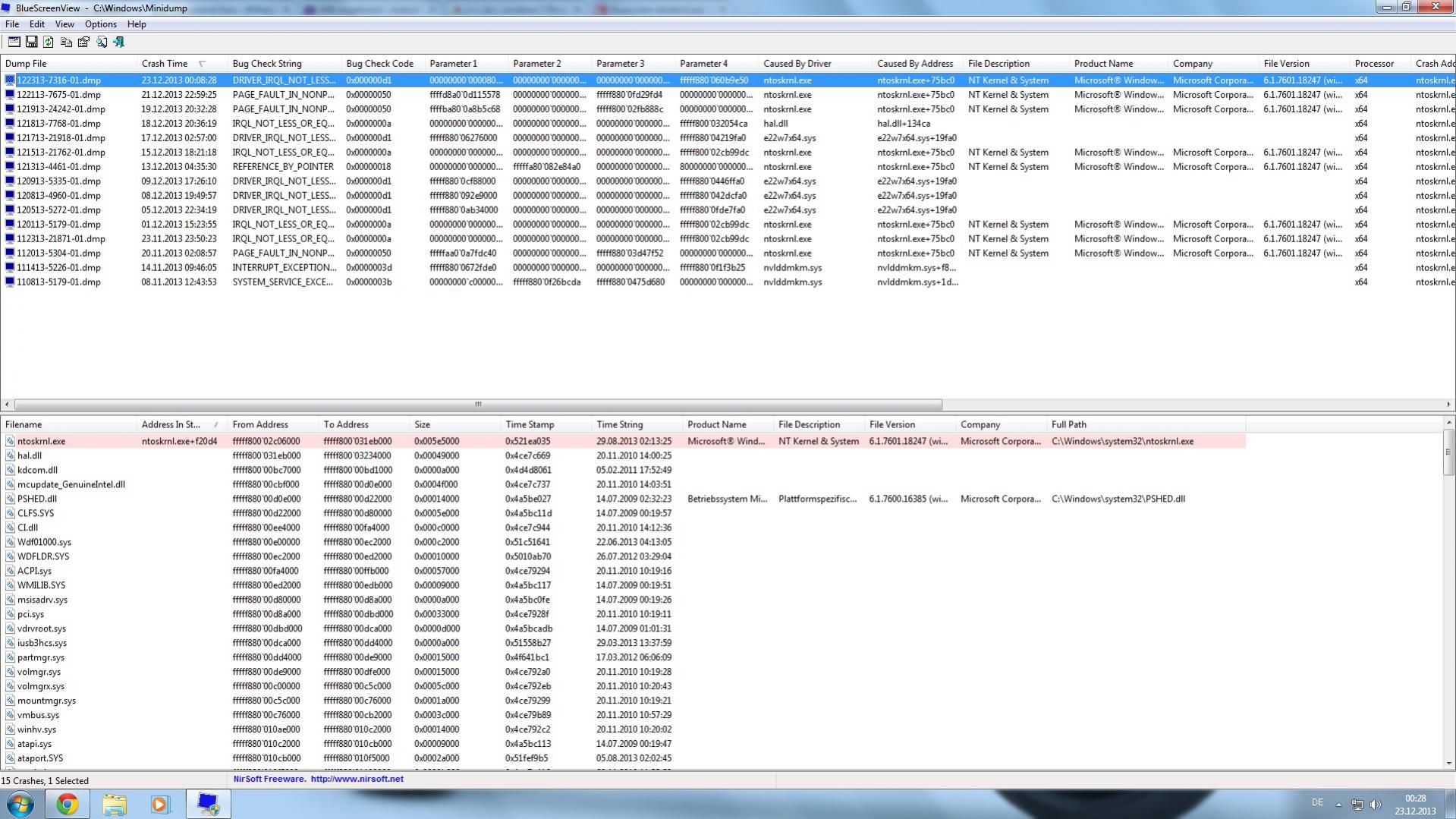Image resolution: width=1456 pixels, height=819 pixels.
Task: Switch the DE keyboard language indicator
Action: coord(1317,803)
